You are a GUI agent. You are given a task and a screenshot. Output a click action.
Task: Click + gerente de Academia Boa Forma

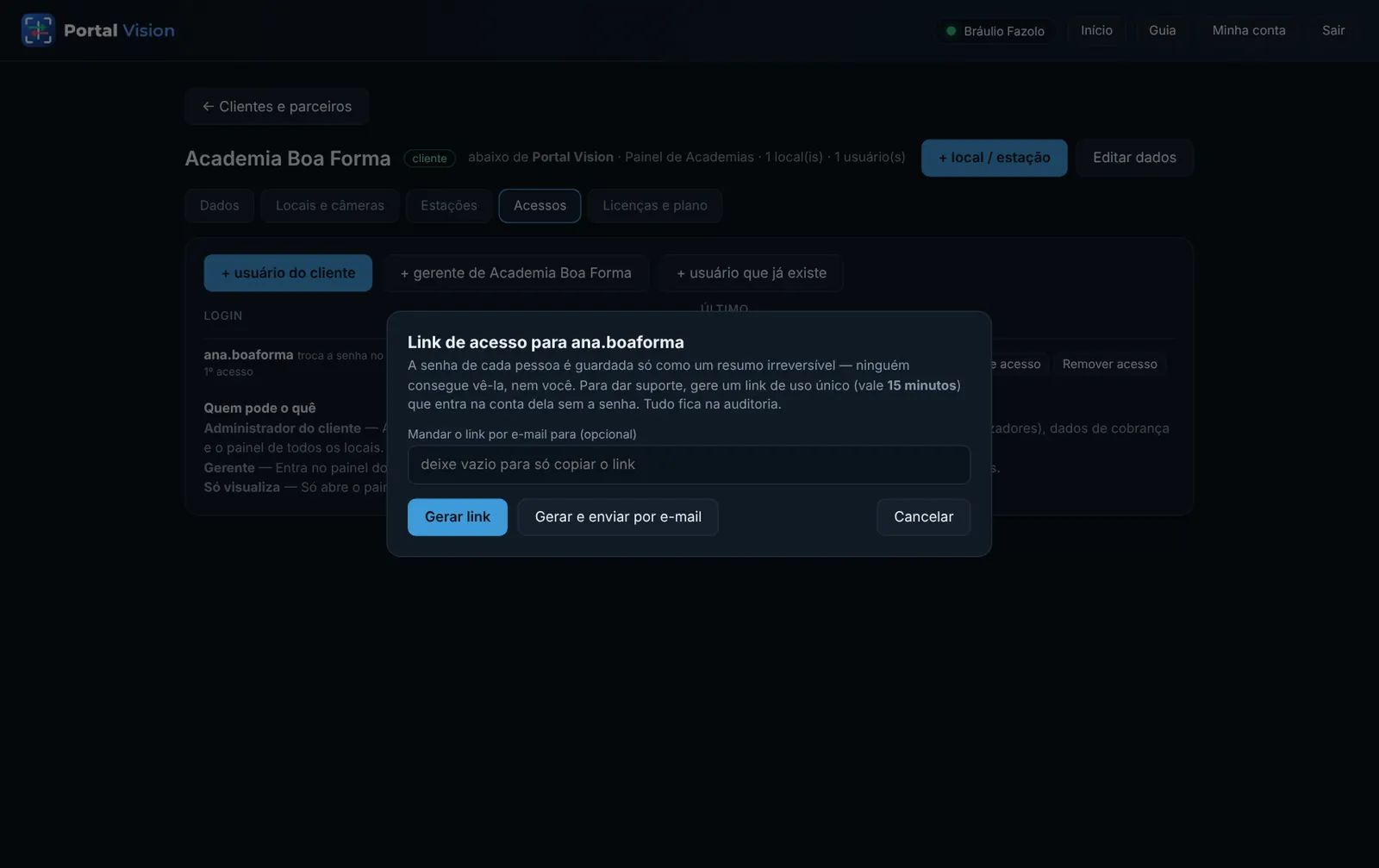(515, 273)
